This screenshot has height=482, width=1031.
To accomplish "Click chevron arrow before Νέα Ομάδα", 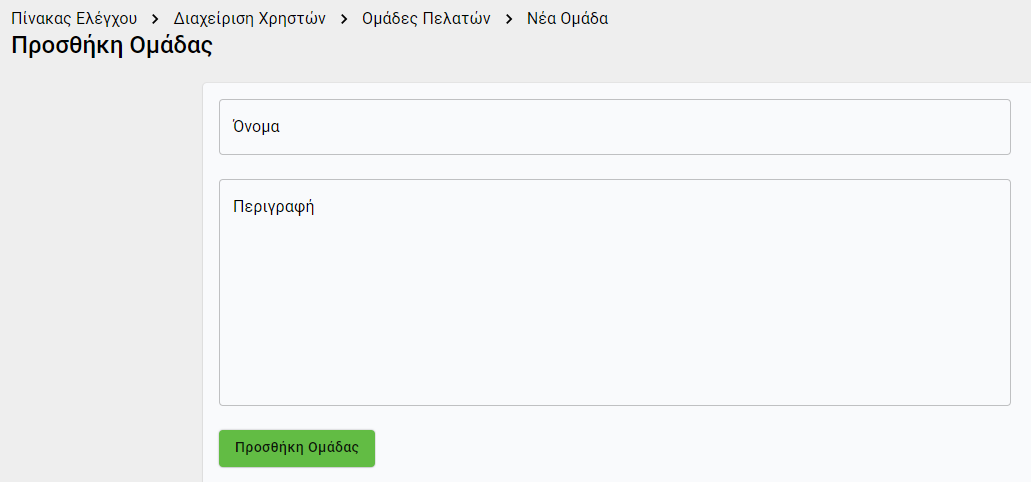I will (x=509, y=18).
